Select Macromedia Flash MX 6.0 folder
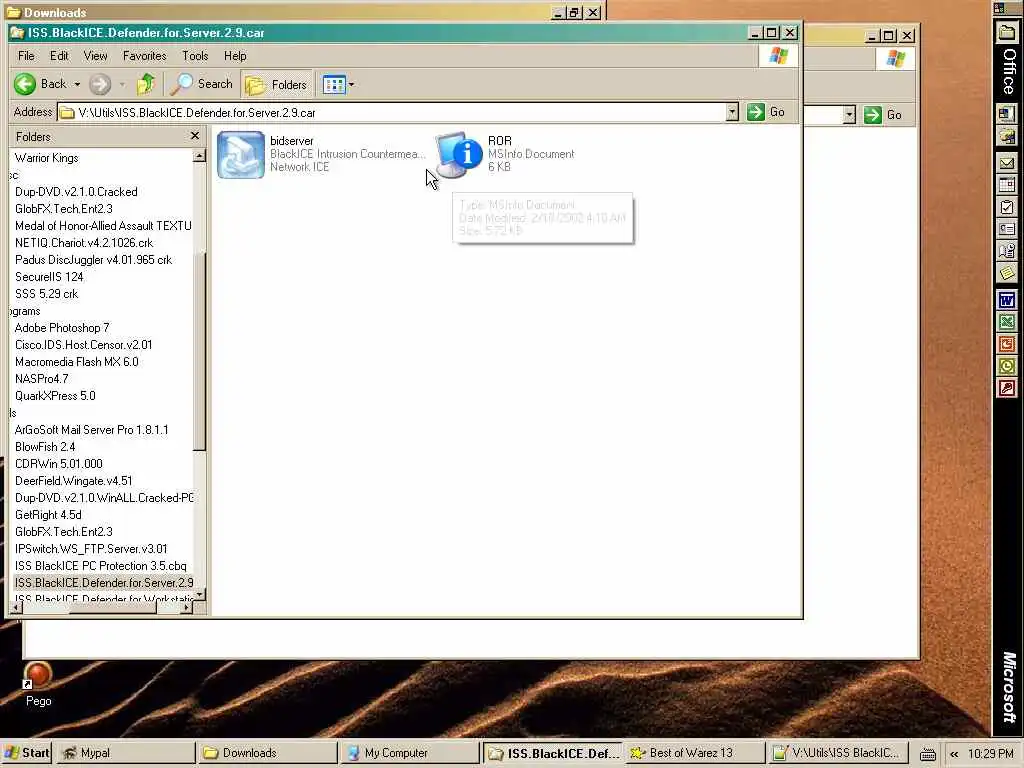The image size is (1024, 768). coord(76,361)
